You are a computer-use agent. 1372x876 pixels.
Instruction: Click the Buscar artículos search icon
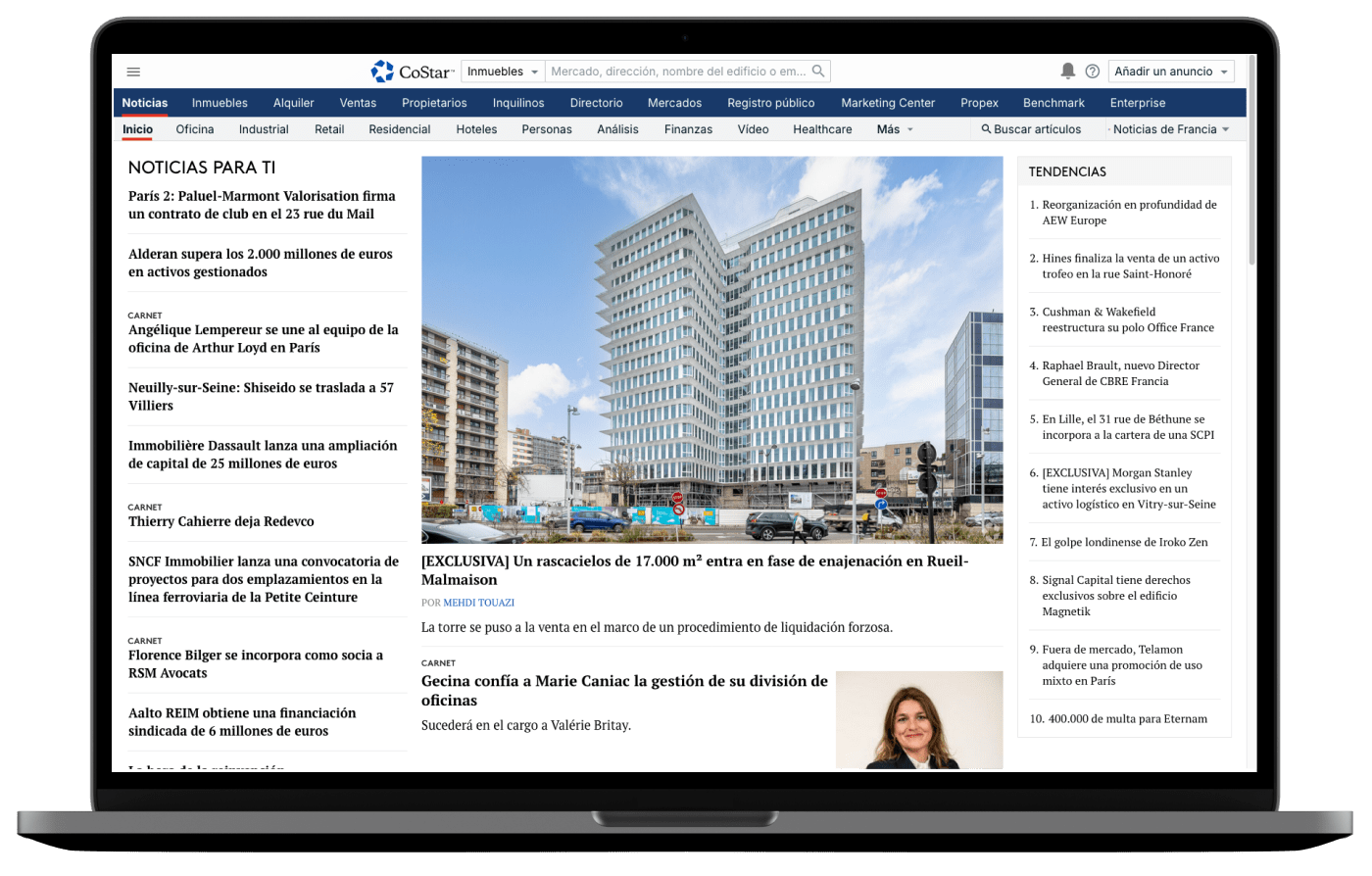click(x=986, y=129)
